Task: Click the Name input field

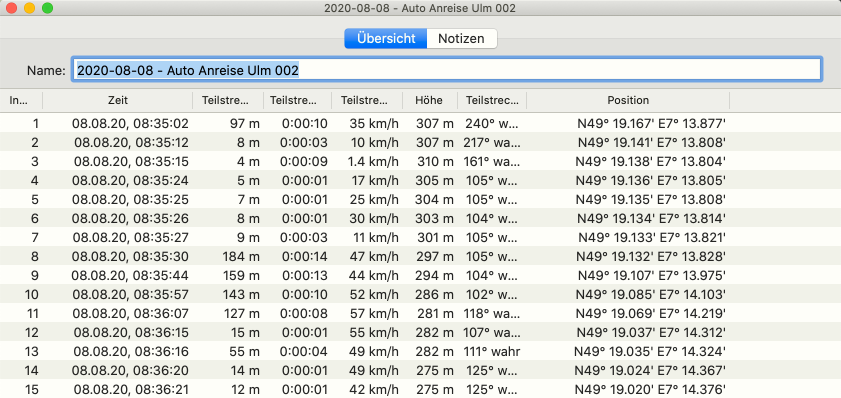Action: pyautogui.click(x=446, y=70)
